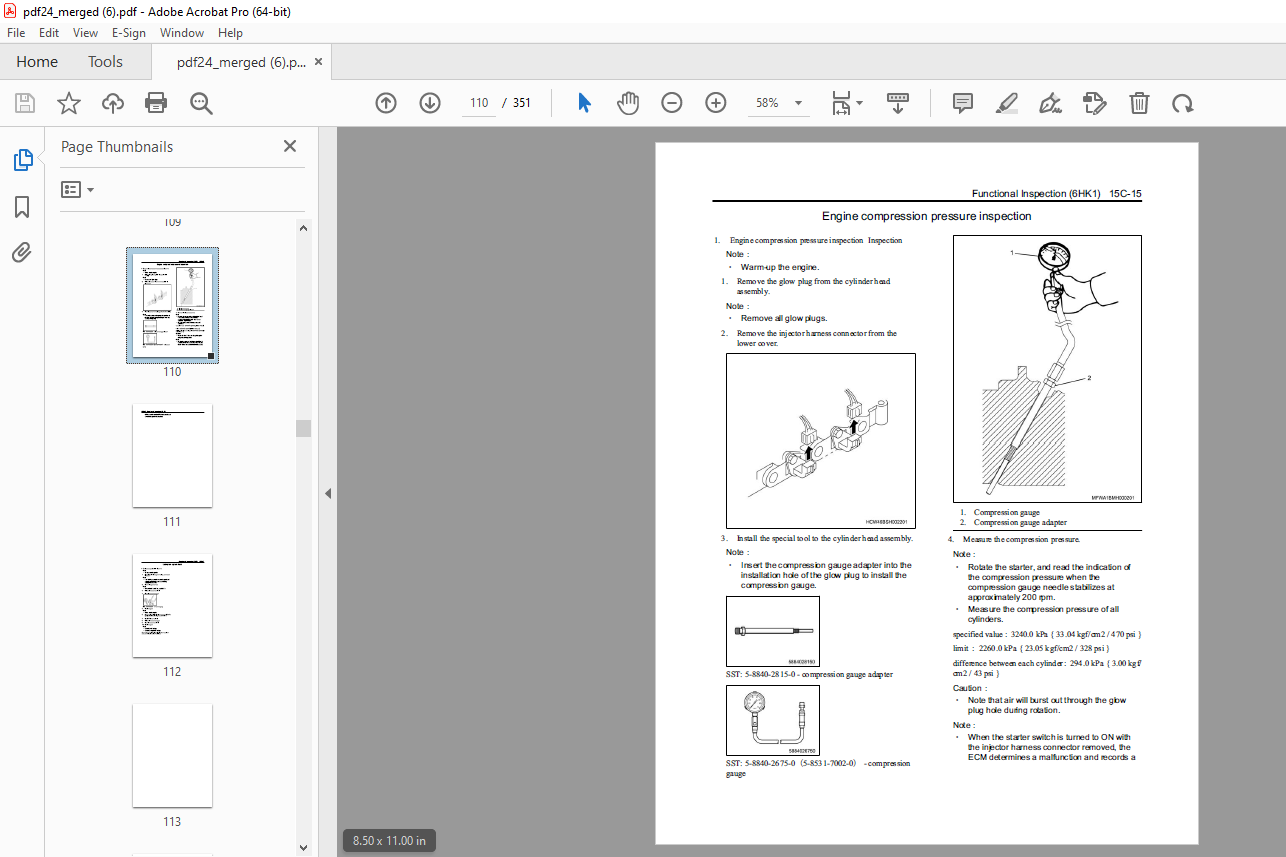Open the Find text magnifier tool
This screenshot has width=1286, height=857.
[x=201, y=103]
